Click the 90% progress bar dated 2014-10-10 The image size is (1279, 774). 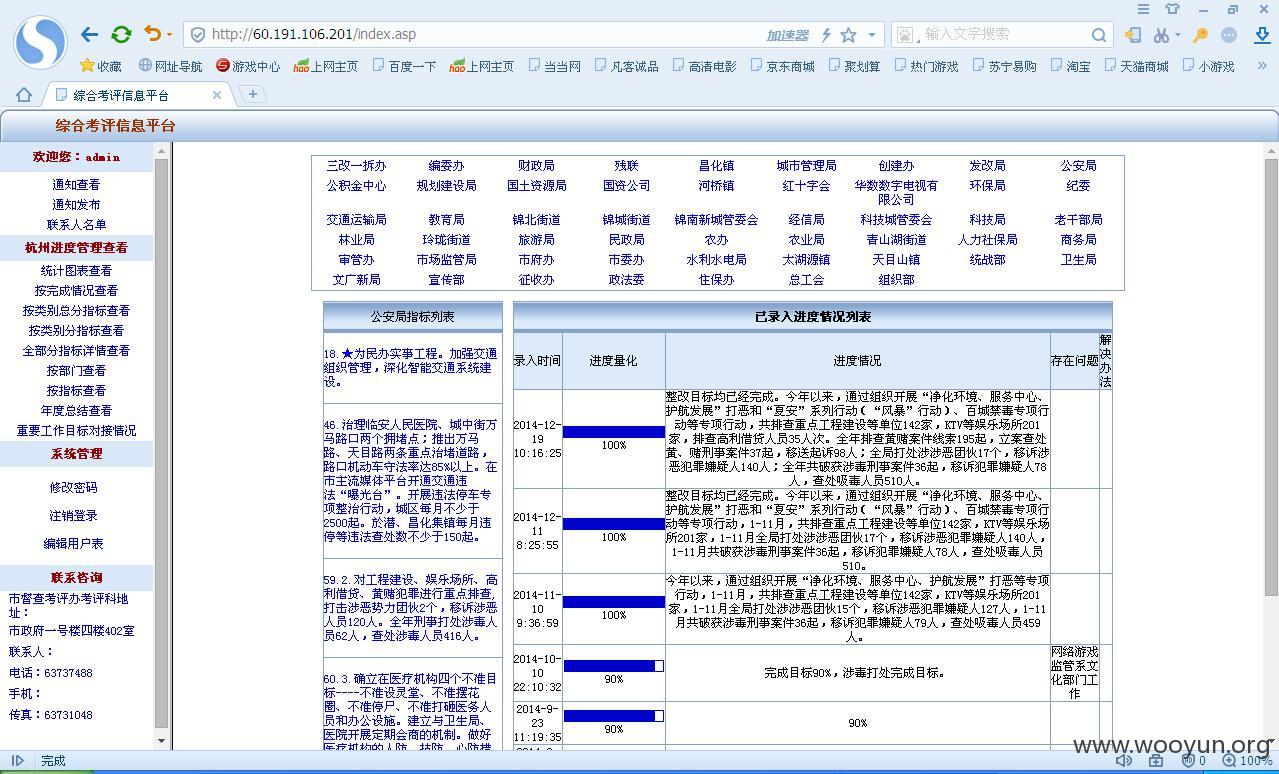click(x=614, y=666)
